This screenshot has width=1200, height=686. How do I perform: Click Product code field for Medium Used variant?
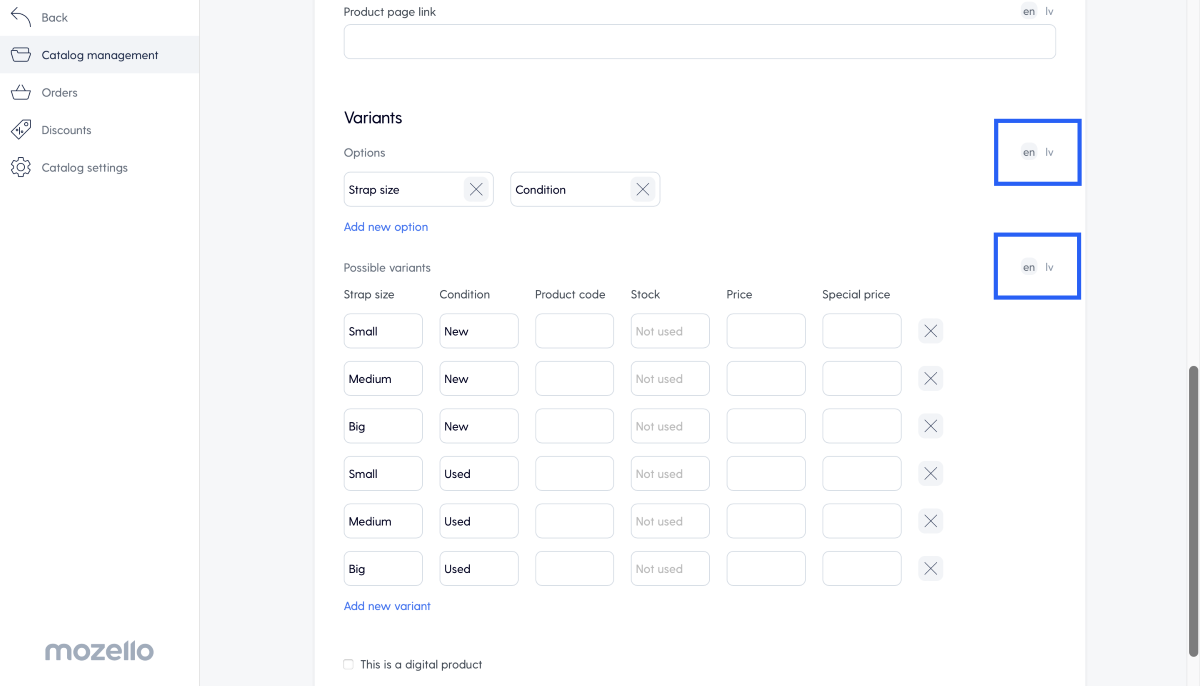574,521
